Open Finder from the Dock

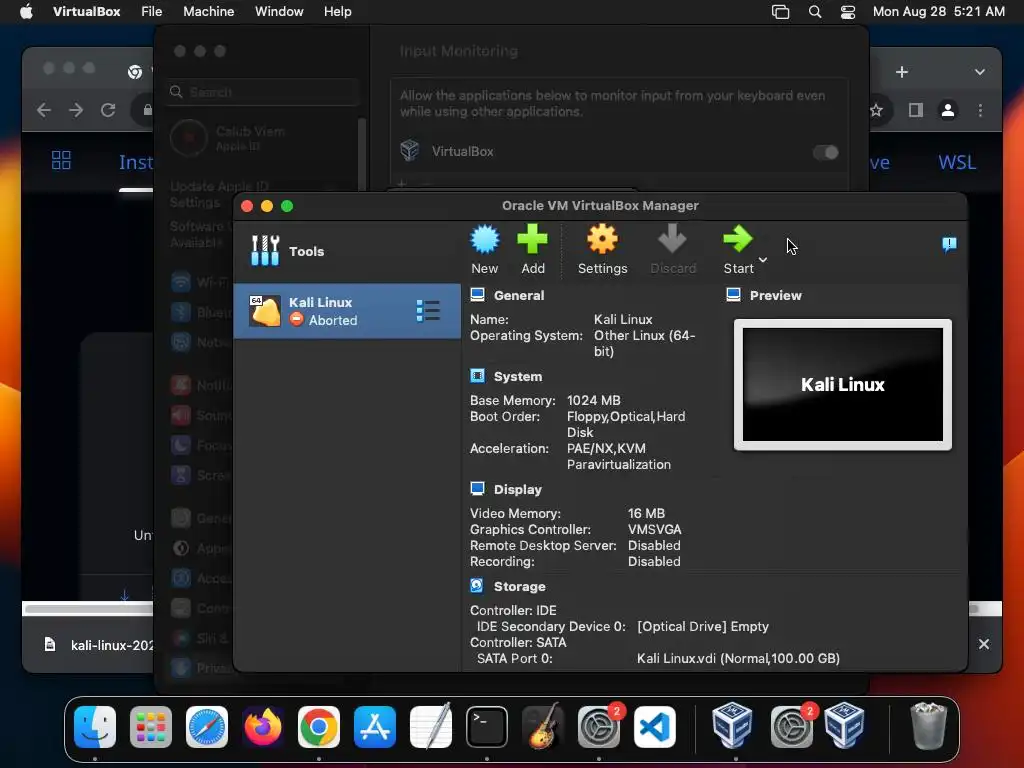coord(95,727)
